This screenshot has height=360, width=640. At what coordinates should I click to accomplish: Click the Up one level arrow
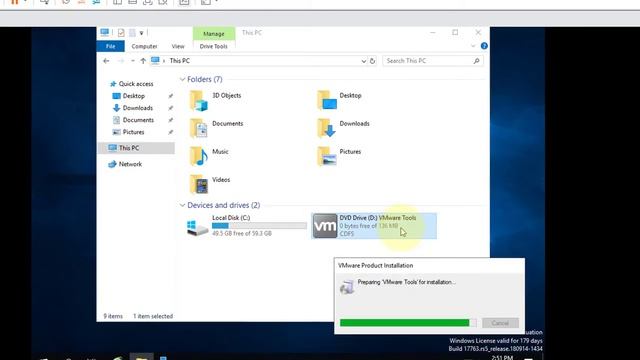click(143, 61)
